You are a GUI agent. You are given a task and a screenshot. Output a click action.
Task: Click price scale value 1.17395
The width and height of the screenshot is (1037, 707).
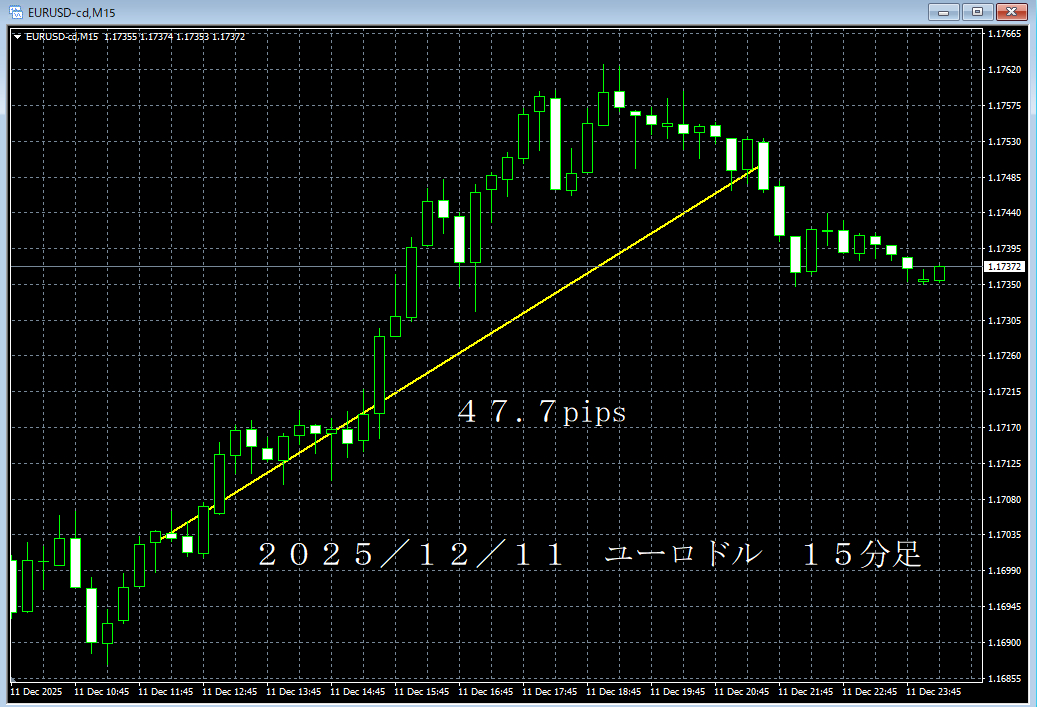(x=1004, y=249)
